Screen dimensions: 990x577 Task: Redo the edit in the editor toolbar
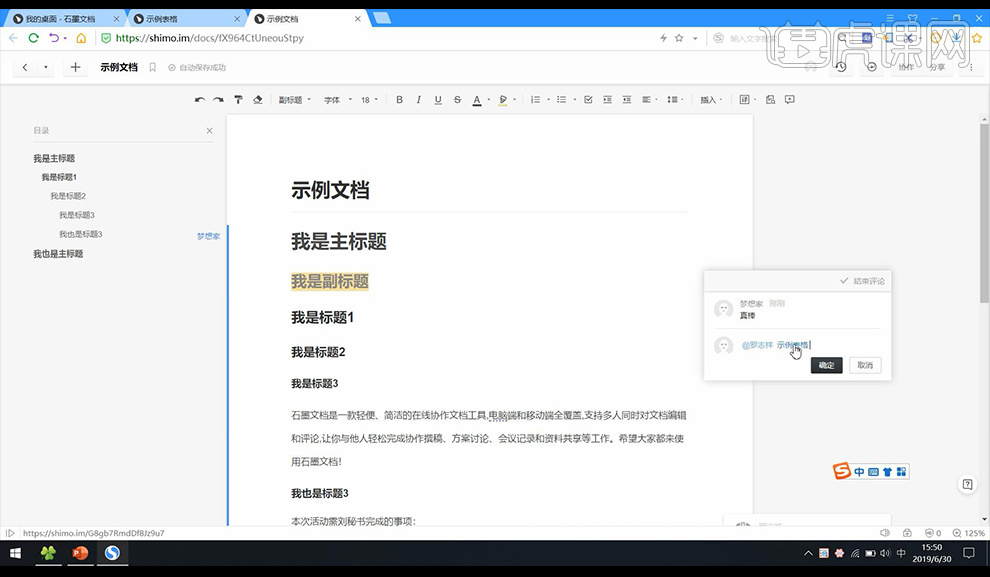pyautogui.click(x=218, y=100)
